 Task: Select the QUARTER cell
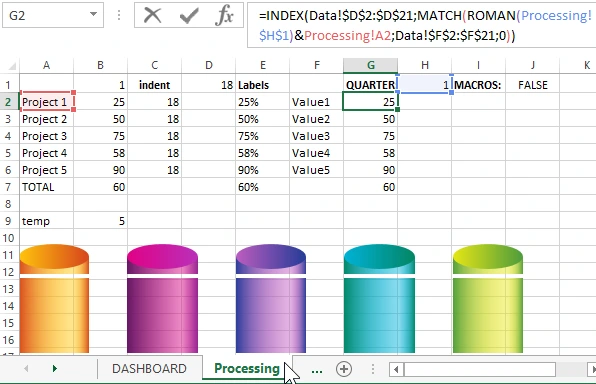(x=371, y=85)
